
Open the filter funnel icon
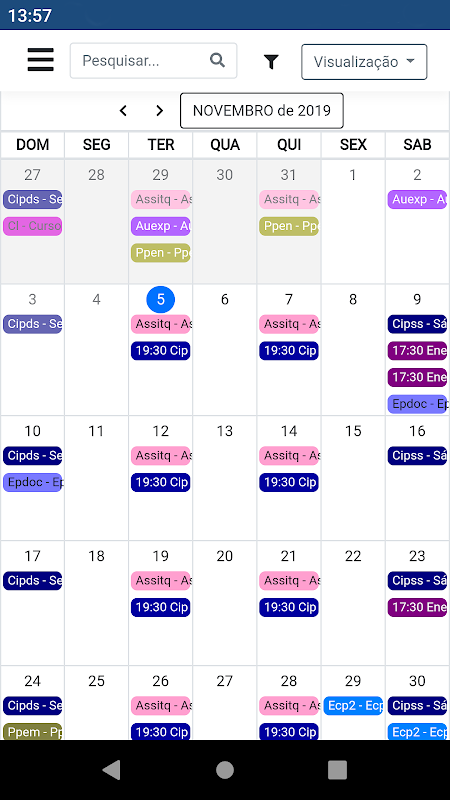(271, 62)
